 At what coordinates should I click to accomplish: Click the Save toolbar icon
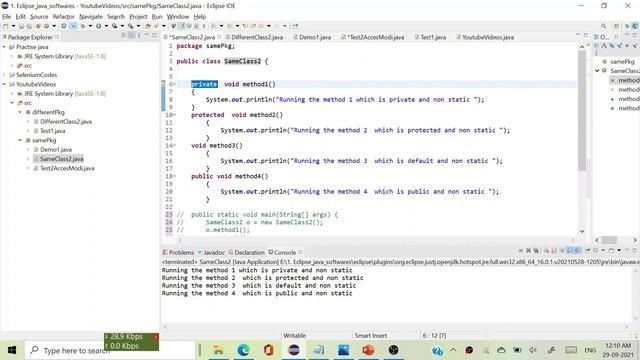point(21,26)
